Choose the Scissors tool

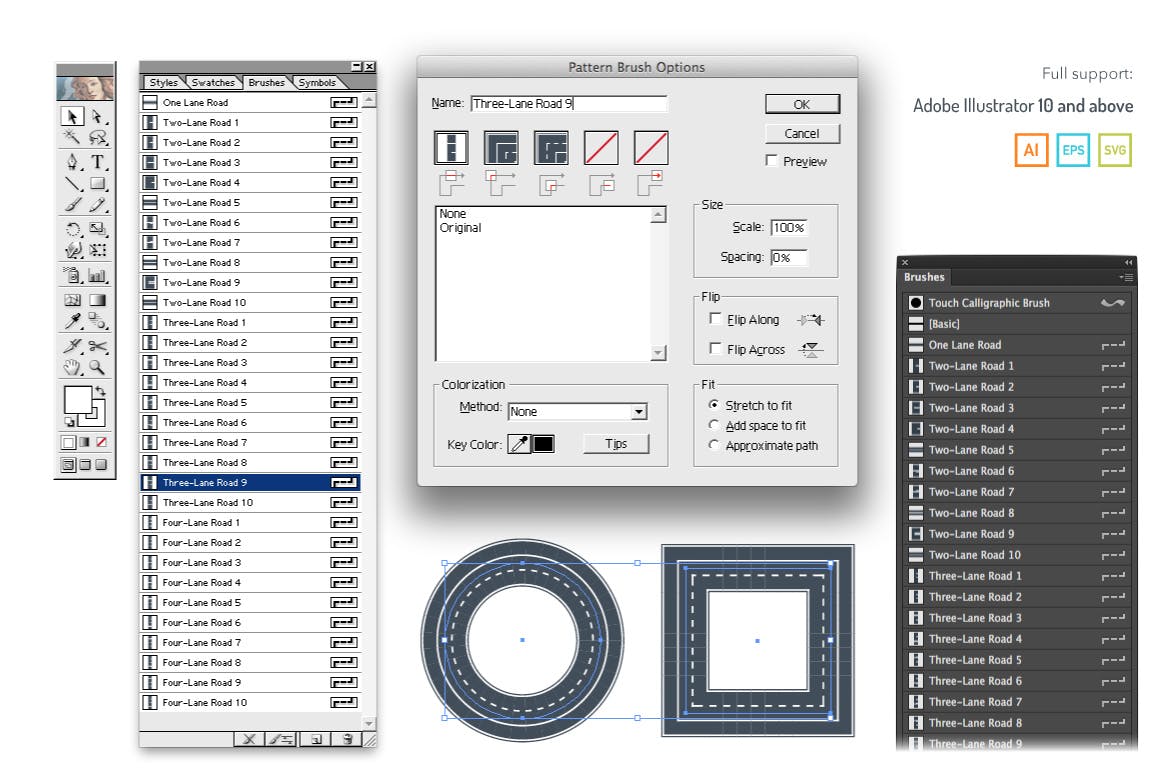pyautogui.click(x=98, y=345)
